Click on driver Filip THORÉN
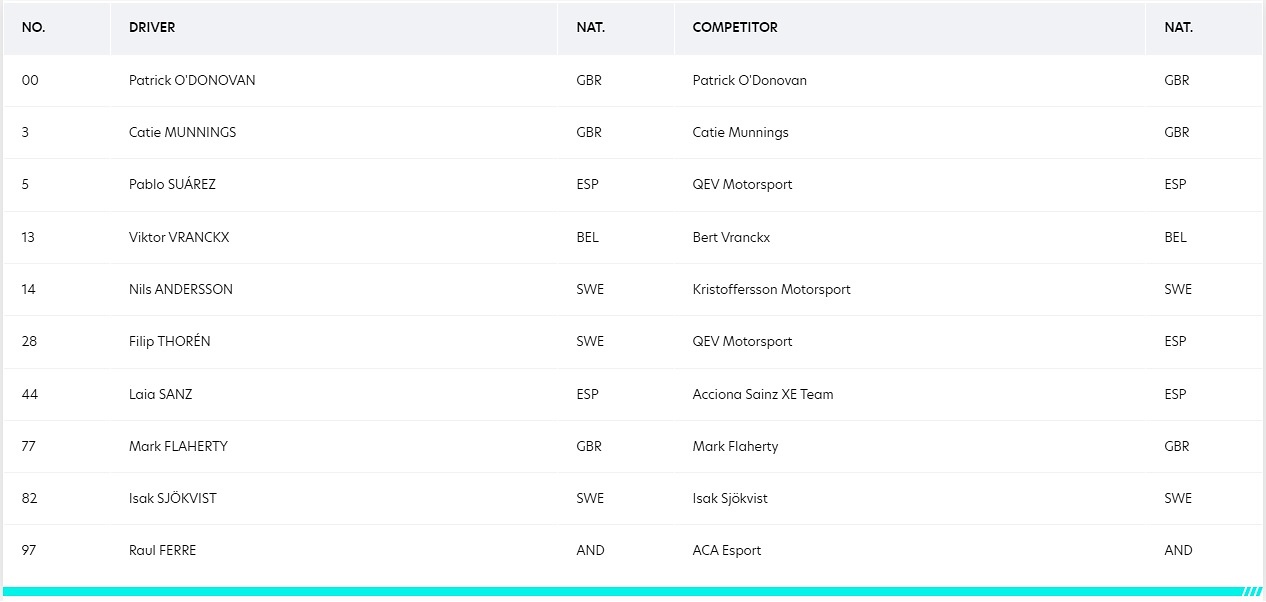 [170, 341]
